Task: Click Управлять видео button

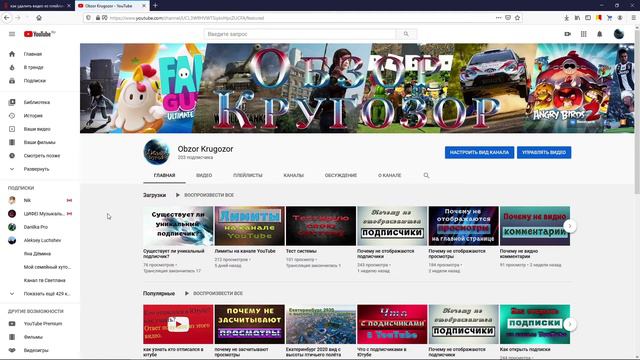Action: (x=544, y=152)
